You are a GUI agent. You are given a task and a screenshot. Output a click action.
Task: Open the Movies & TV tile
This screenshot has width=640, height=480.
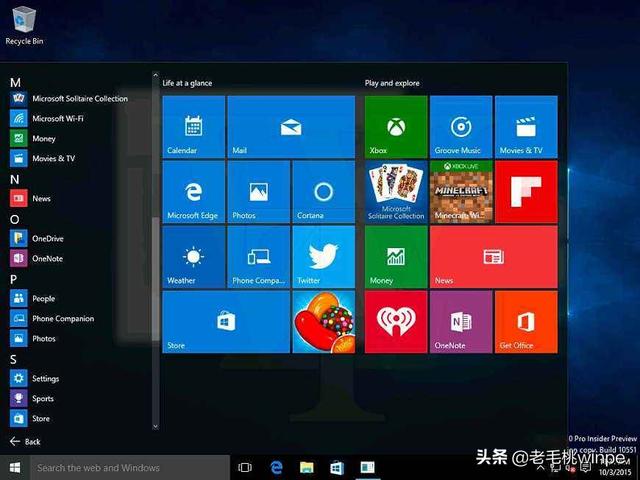point(526,127)
